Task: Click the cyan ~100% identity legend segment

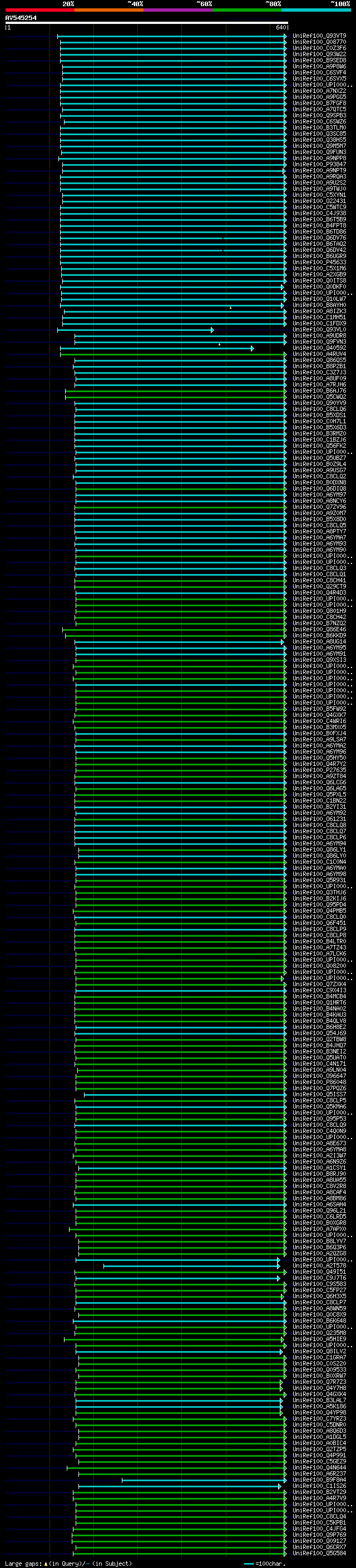Action: coord(316,10)
